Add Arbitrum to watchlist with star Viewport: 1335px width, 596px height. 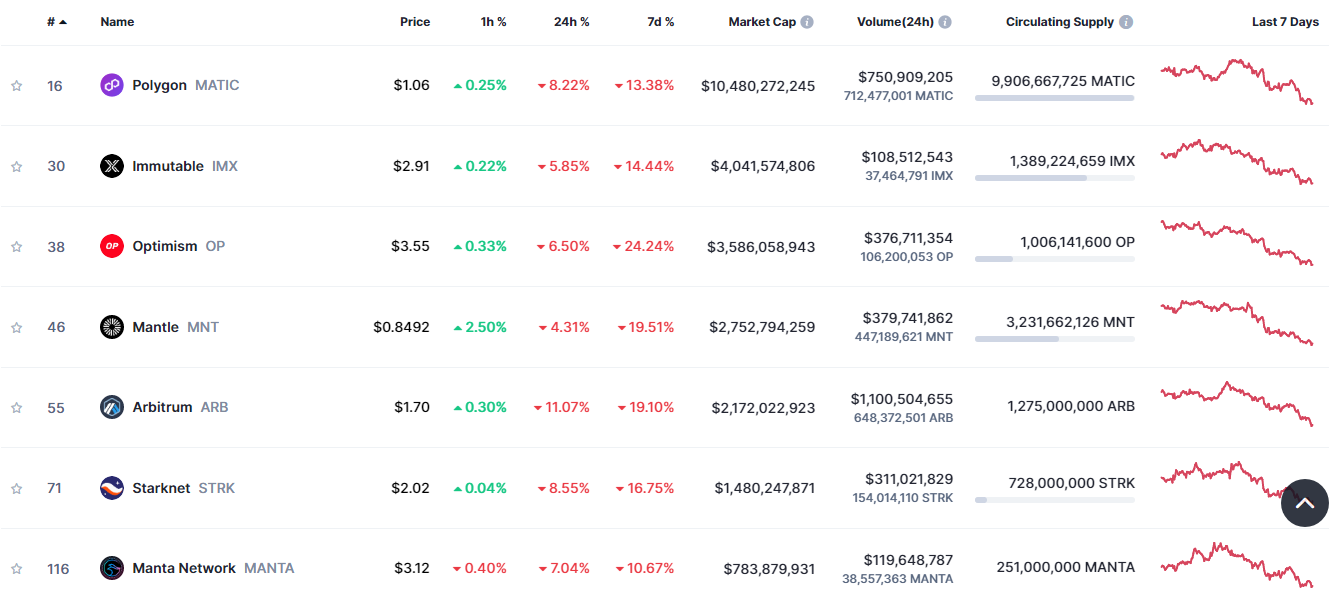click(16, 408)
